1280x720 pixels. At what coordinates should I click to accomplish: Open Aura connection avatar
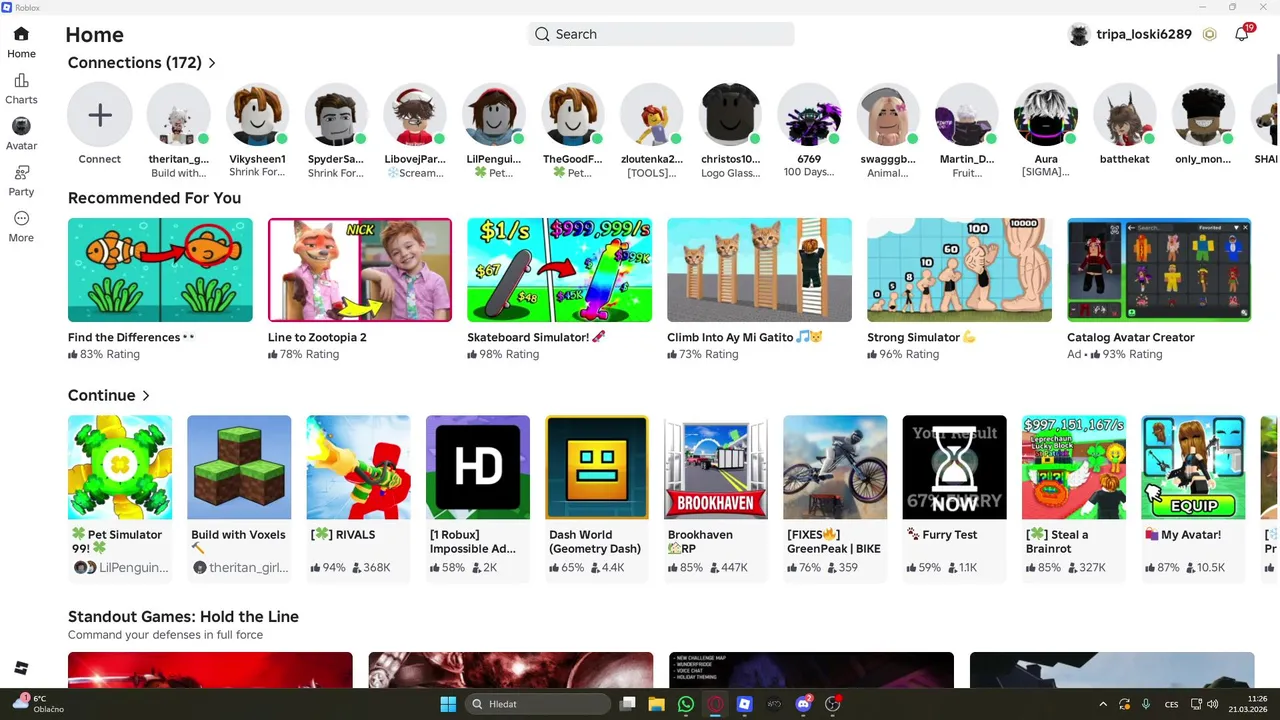[x=1046, y=114]
